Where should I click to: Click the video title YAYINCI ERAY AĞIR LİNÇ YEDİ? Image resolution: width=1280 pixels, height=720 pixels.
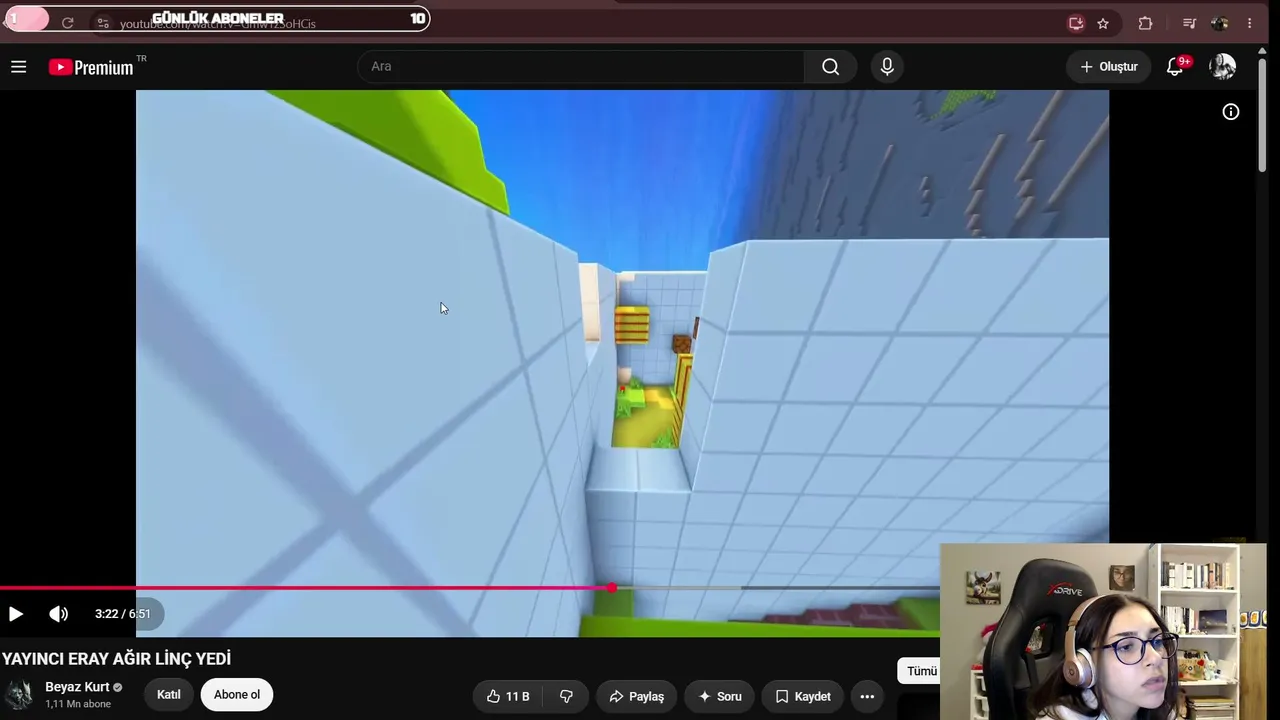click(116, 659)
